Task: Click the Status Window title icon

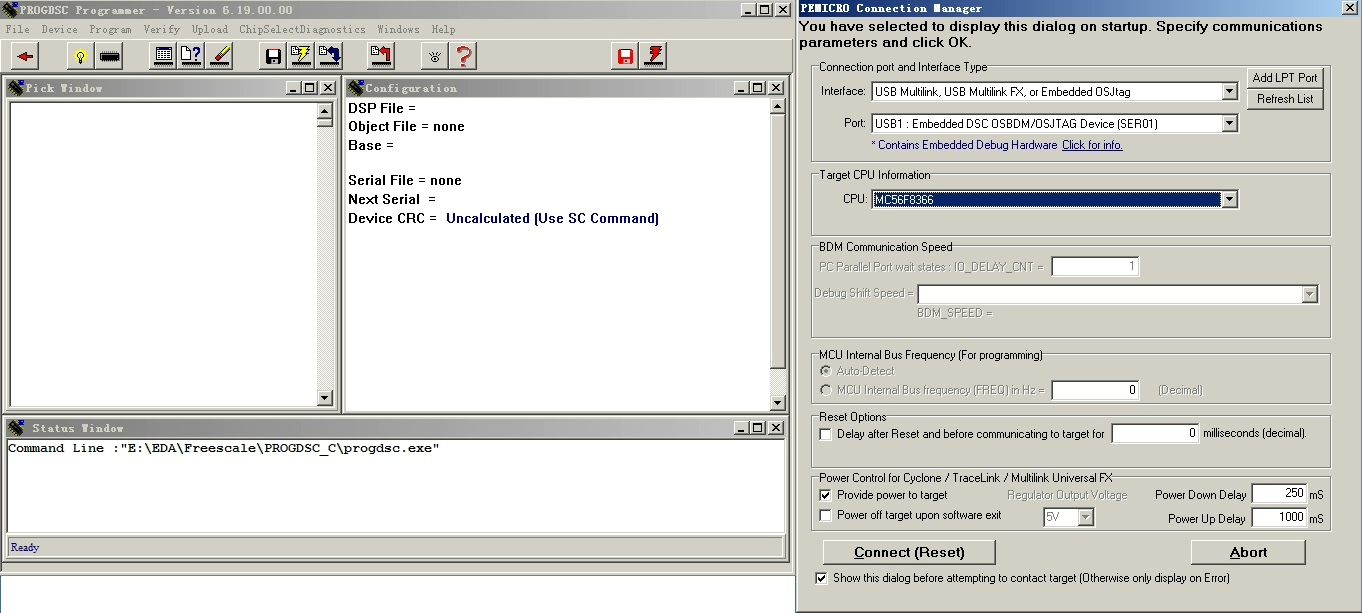Action: click(x=16, y=428)
